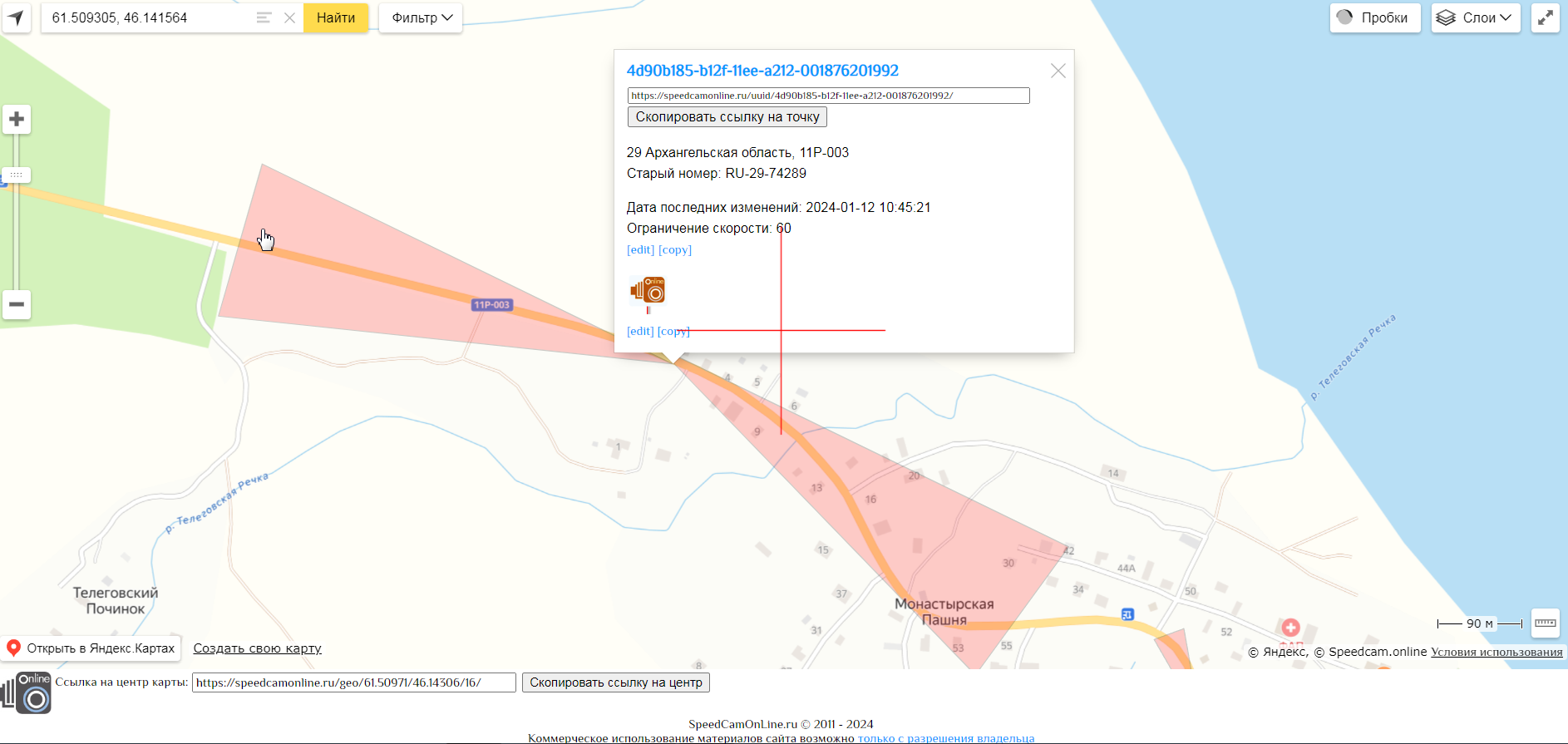The width and height of the screenshot is (1568, 744).
Task: Click Скопировать ссылку на точку button
Action: (x=727, y=117)
